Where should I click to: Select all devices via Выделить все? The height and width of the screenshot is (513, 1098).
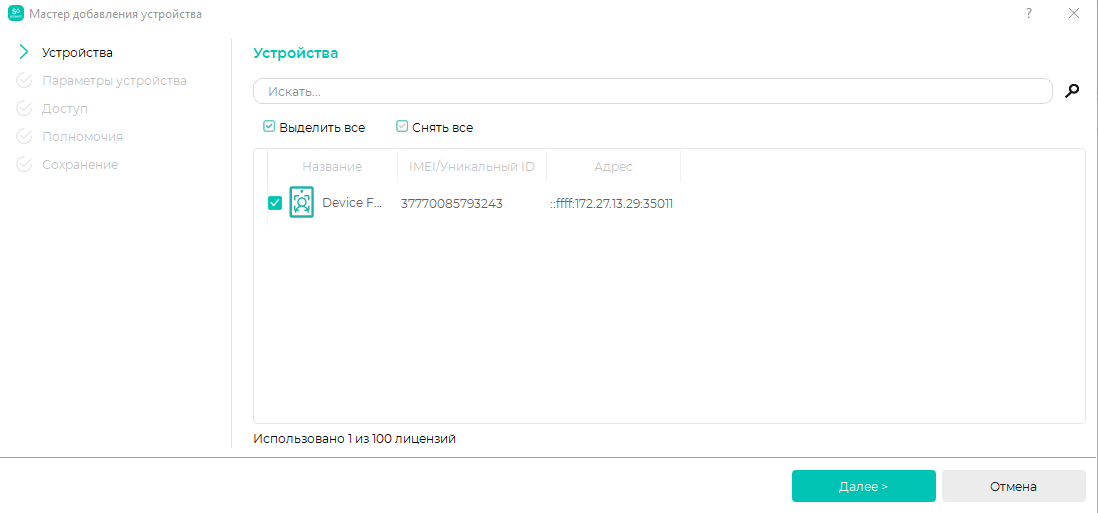click(314, 127)
